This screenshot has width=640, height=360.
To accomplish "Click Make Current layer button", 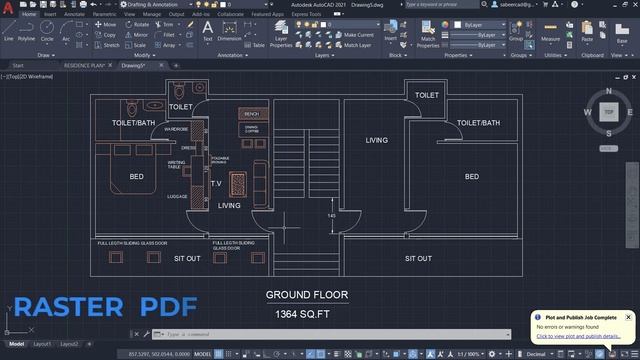I will tap(355, 35).
